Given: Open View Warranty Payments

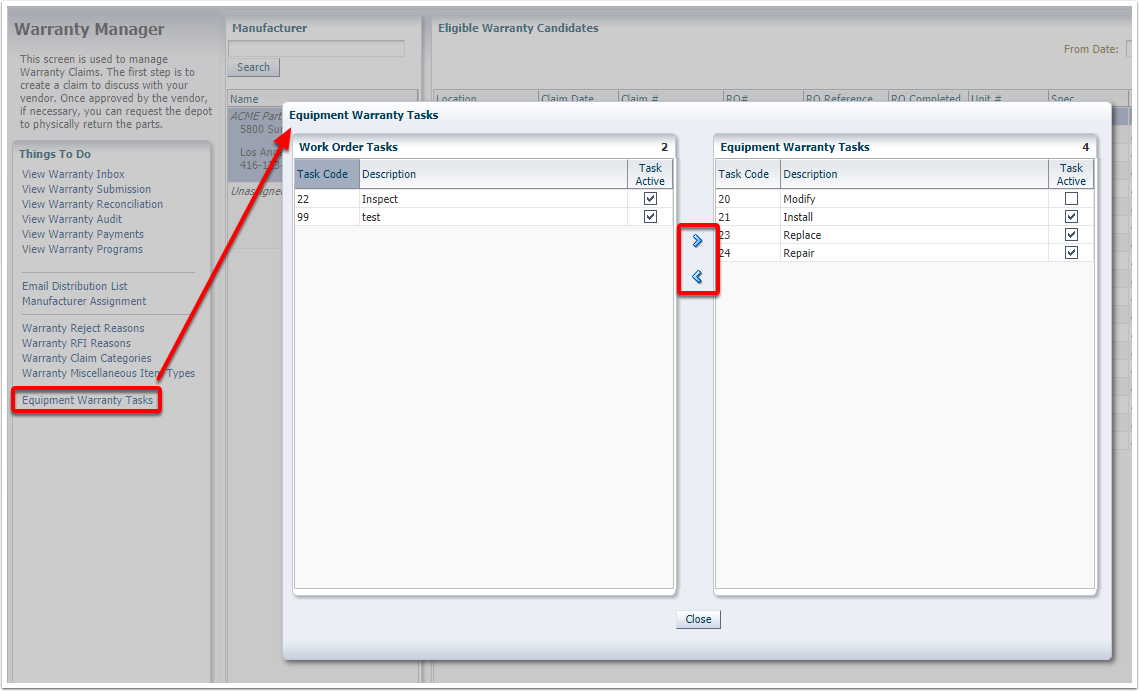Looking at the screenshot, I should (83, 234).
